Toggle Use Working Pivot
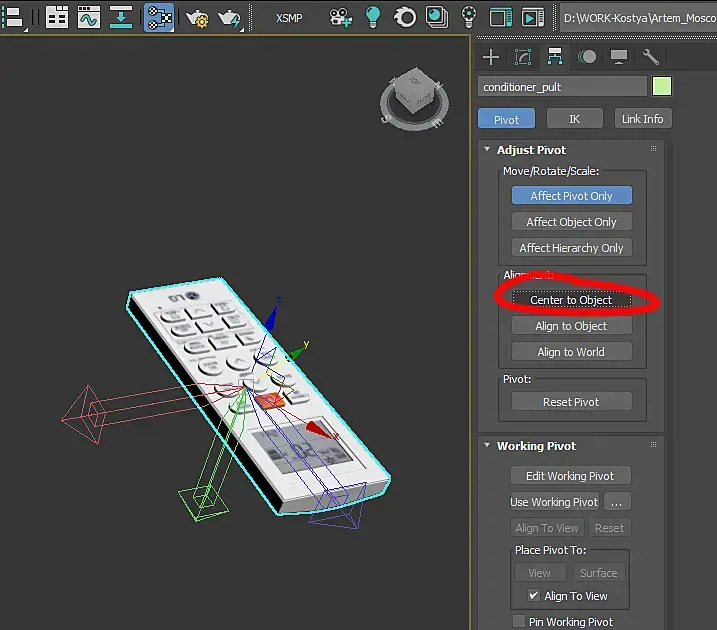This screenshot has height=630, width=717. tap(554, 502)
